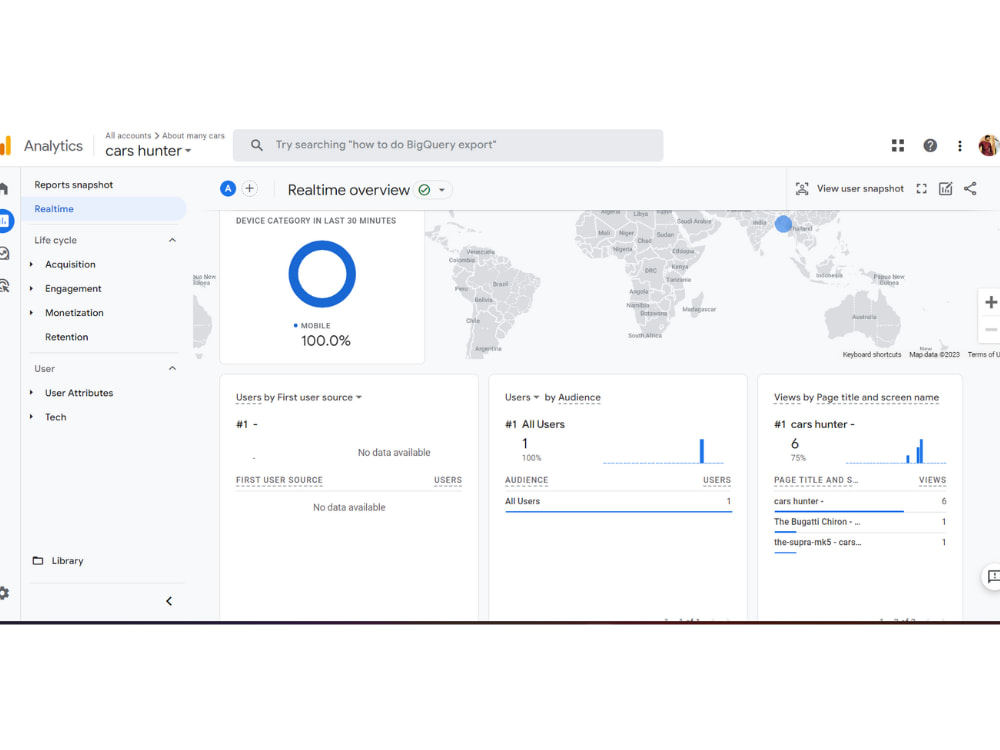Click the customize report chart-edit icon

coord(945,189)
